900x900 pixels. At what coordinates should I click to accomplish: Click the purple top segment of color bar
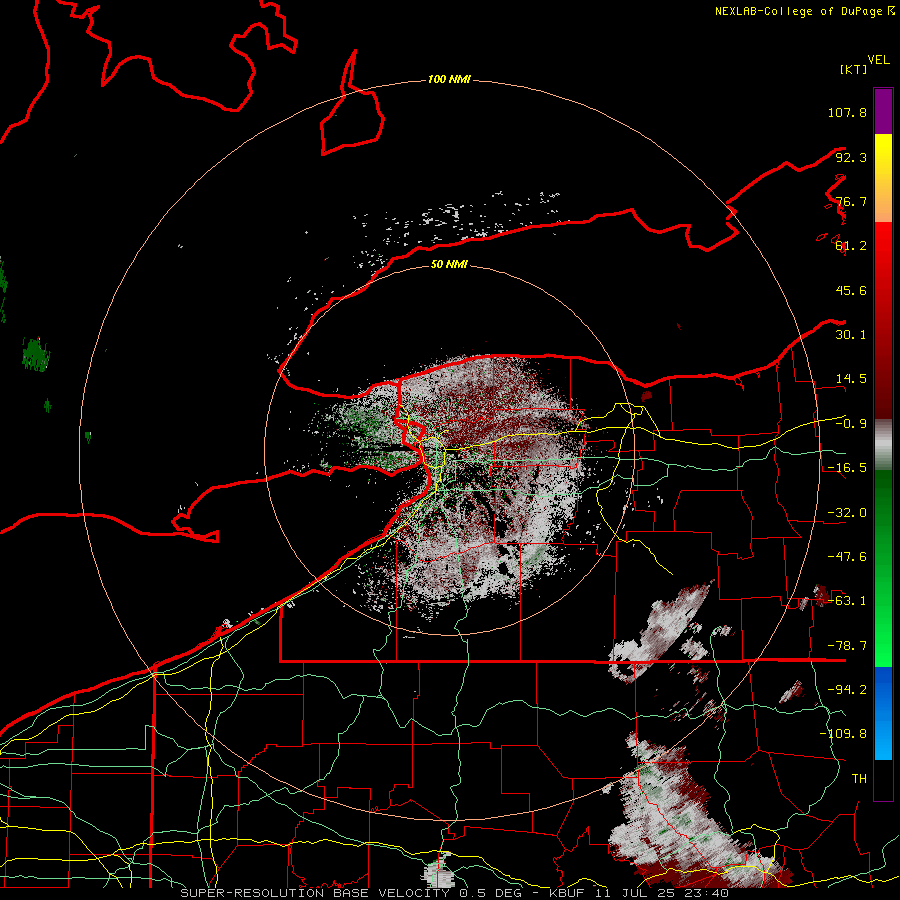click(x=883, y=111)
